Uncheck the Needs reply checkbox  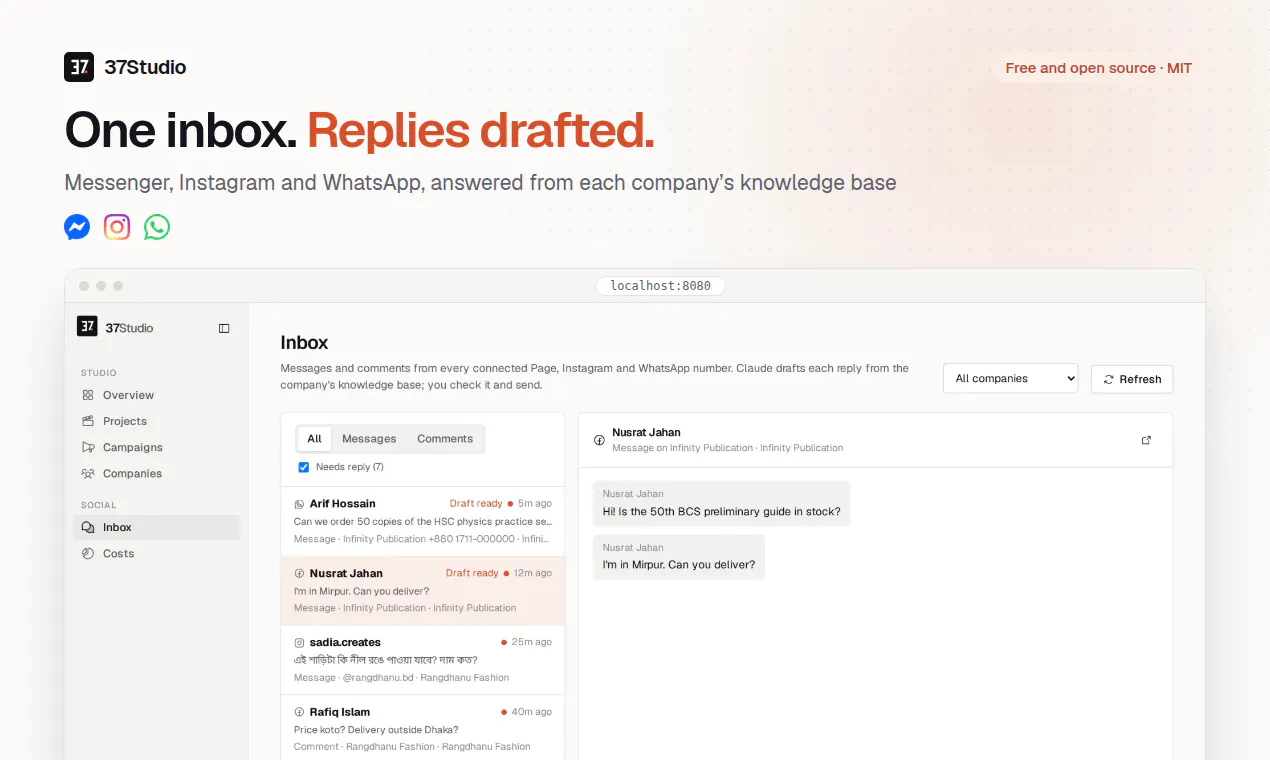click(304, 467)
